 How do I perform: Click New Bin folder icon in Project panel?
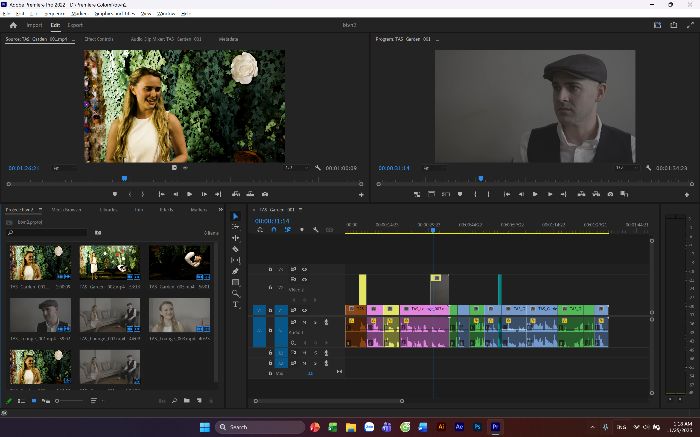point(187,401)
